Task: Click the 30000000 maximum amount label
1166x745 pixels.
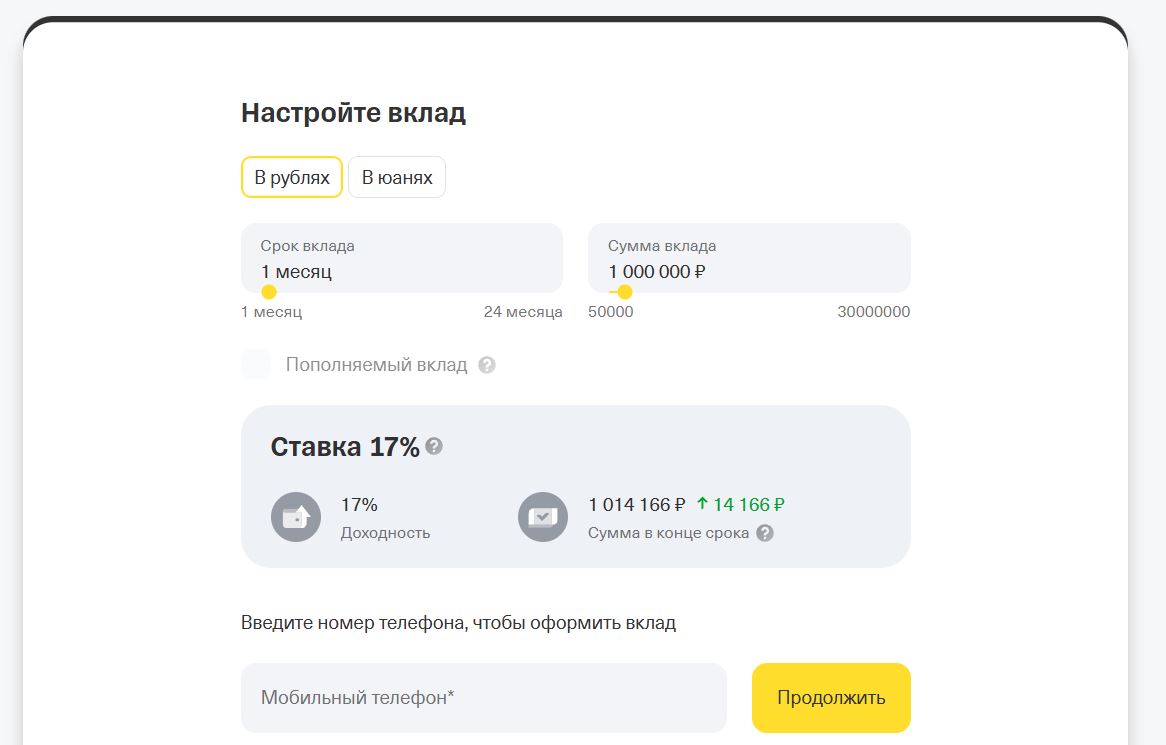Action: [874, 312]
